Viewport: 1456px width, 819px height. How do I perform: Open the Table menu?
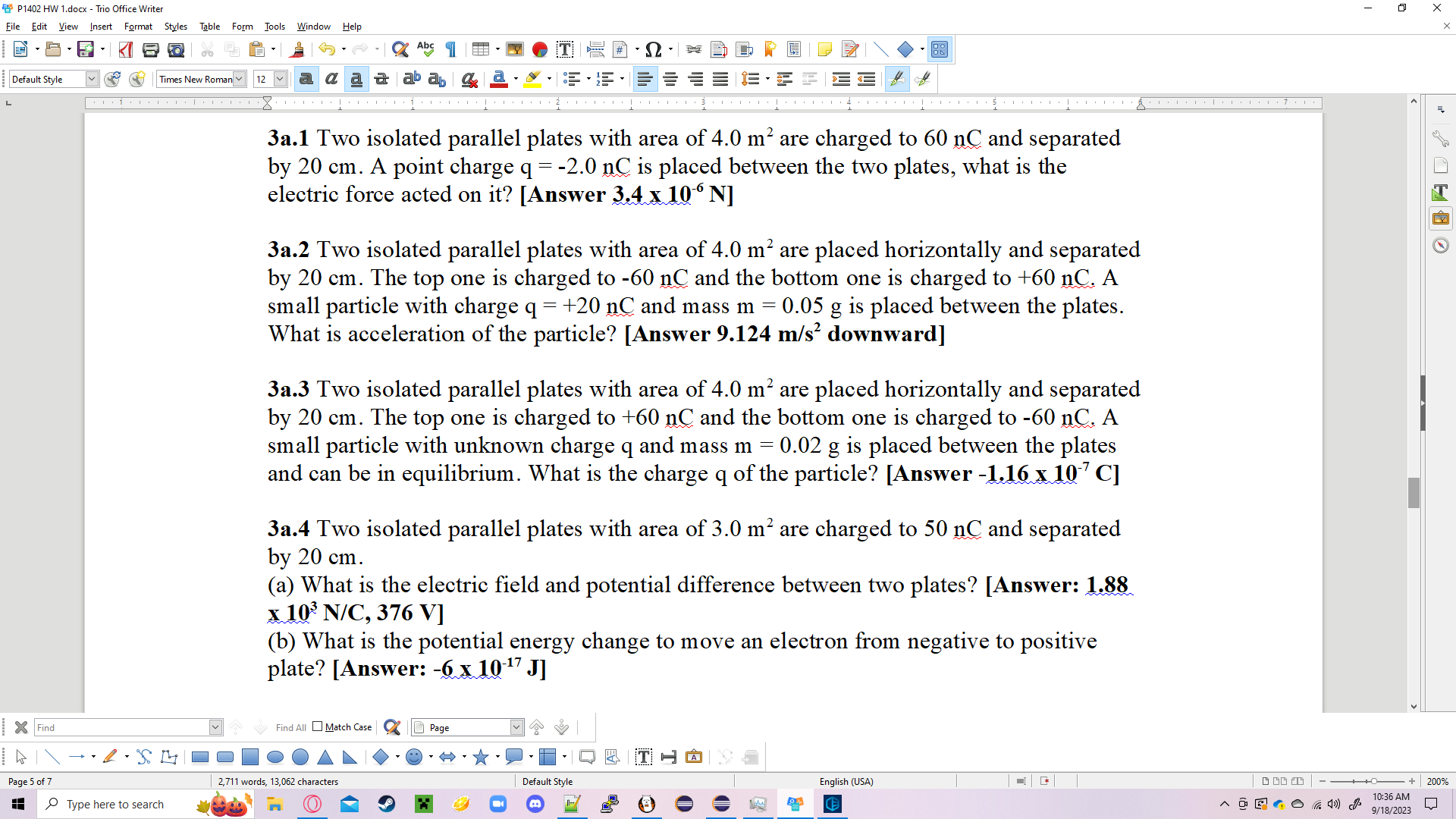point(209,27)
